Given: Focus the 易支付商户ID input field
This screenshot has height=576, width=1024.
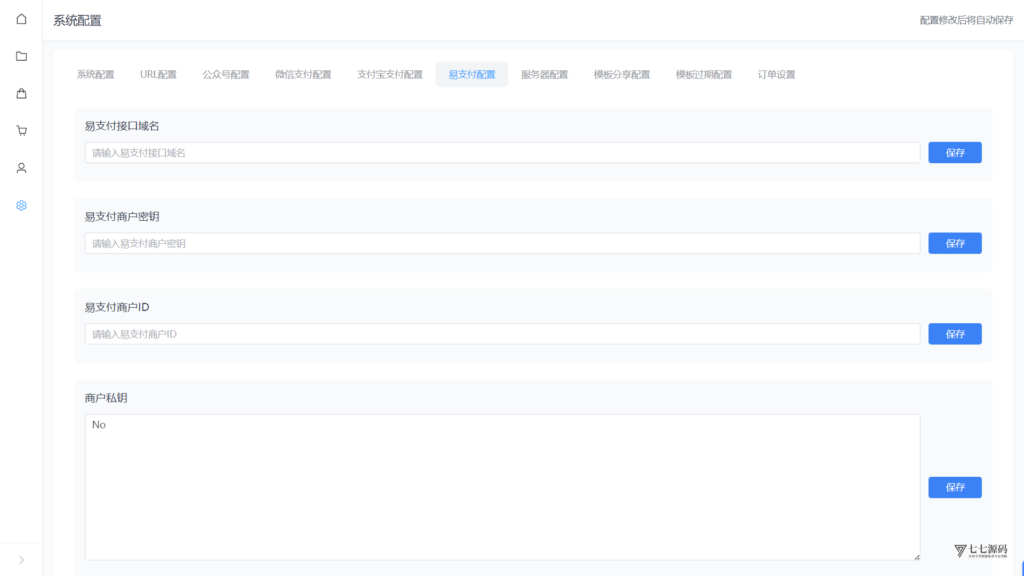Looking at the screenshot, I should click(x=502, y=334).
